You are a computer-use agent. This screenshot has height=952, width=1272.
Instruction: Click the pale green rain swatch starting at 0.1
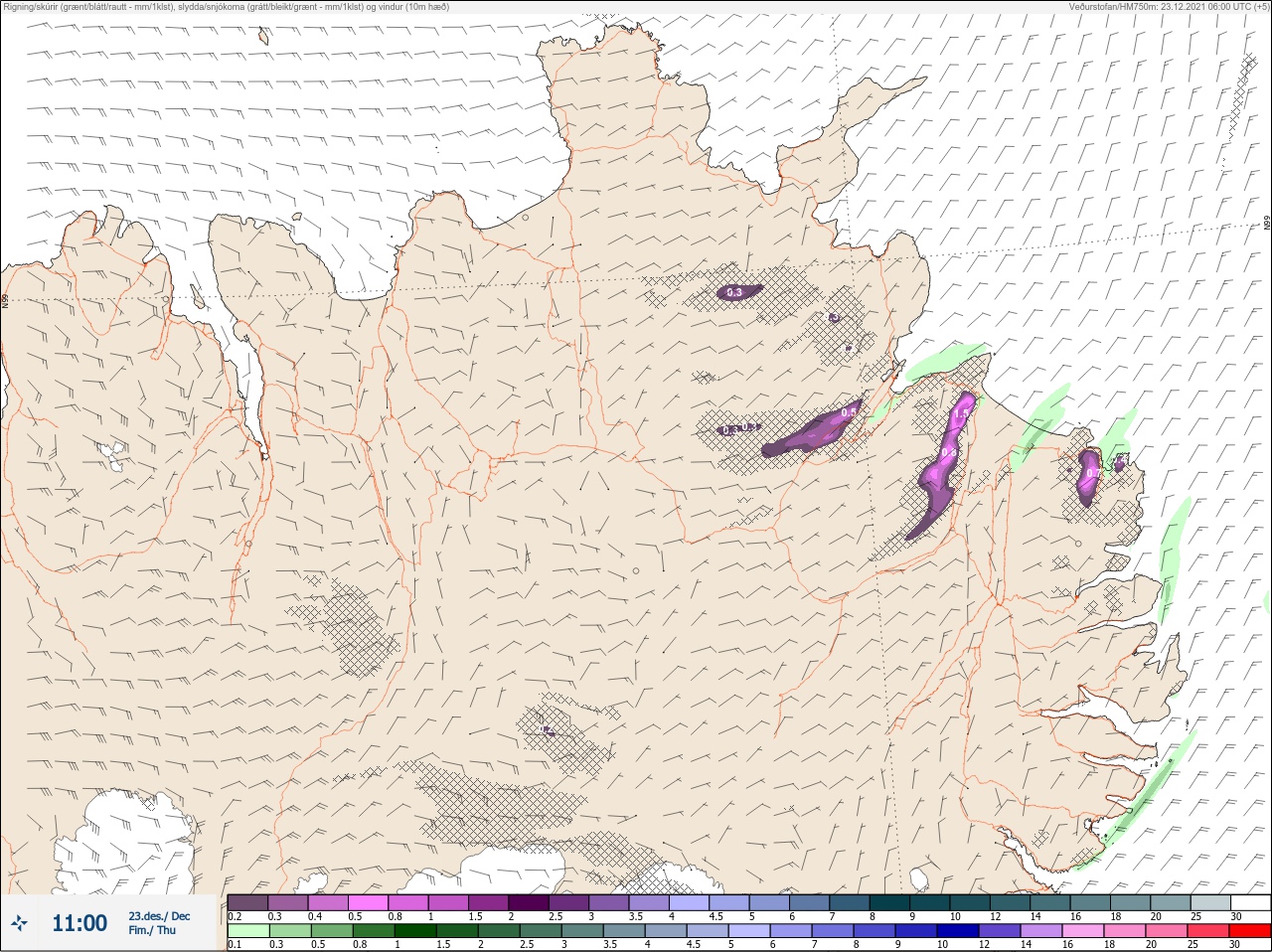[247, 931]
